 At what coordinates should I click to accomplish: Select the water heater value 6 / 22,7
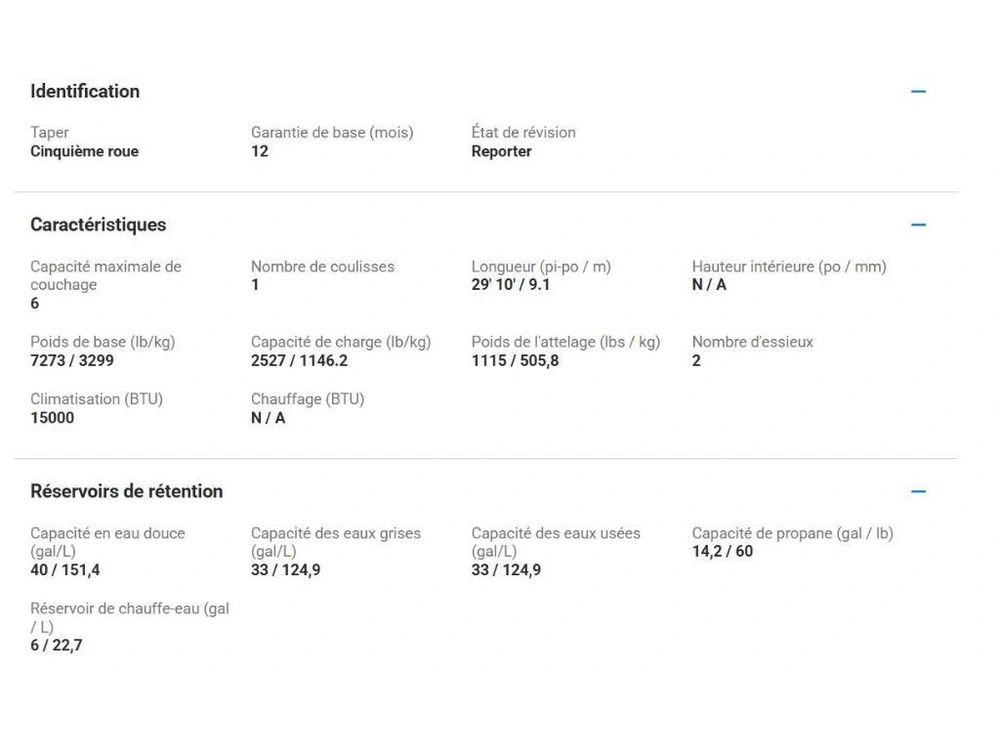[56, 645]
